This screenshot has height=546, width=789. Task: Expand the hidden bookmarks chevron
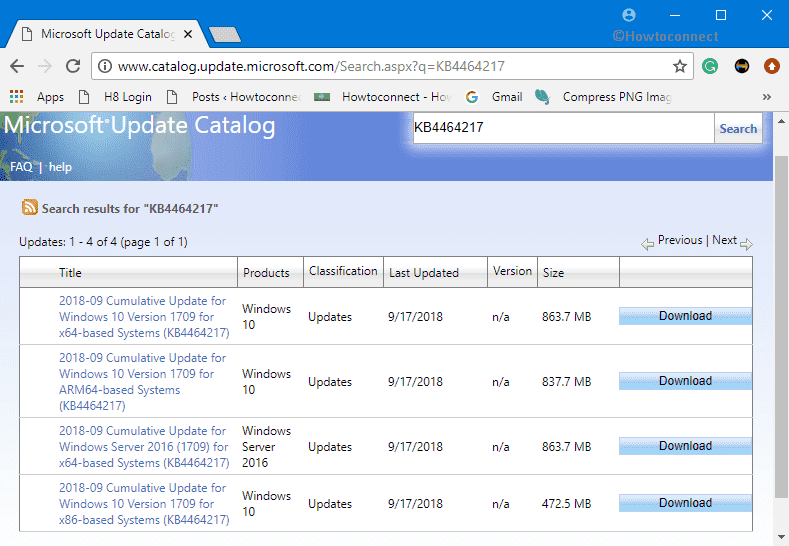(766, 97)
